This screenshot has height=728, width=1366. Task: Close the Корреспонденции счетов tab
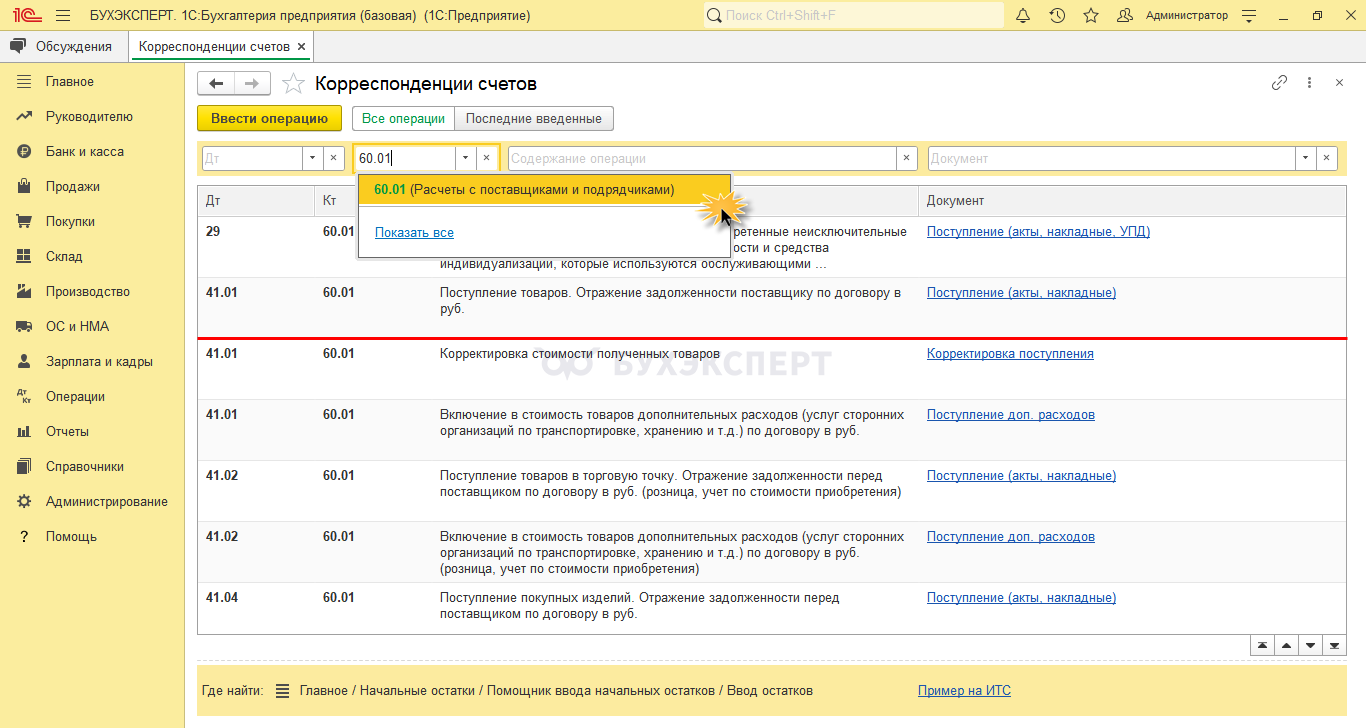click(x=302, y=46)
